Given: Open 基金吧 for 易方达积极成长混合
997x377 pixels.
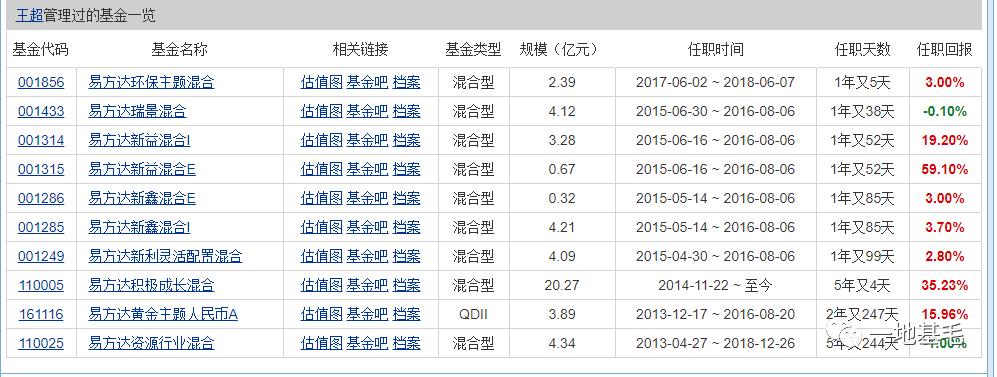Looking at the screenshot, I should coord(367,285).
